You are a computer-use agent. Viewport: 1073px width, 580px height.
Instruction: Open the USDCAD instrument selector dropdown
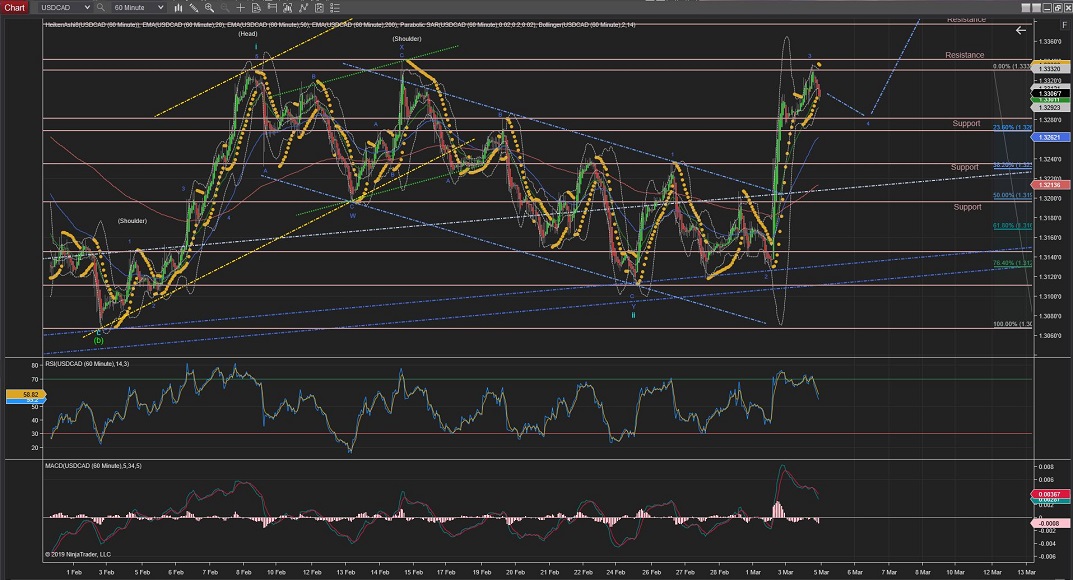pos(64,8)
